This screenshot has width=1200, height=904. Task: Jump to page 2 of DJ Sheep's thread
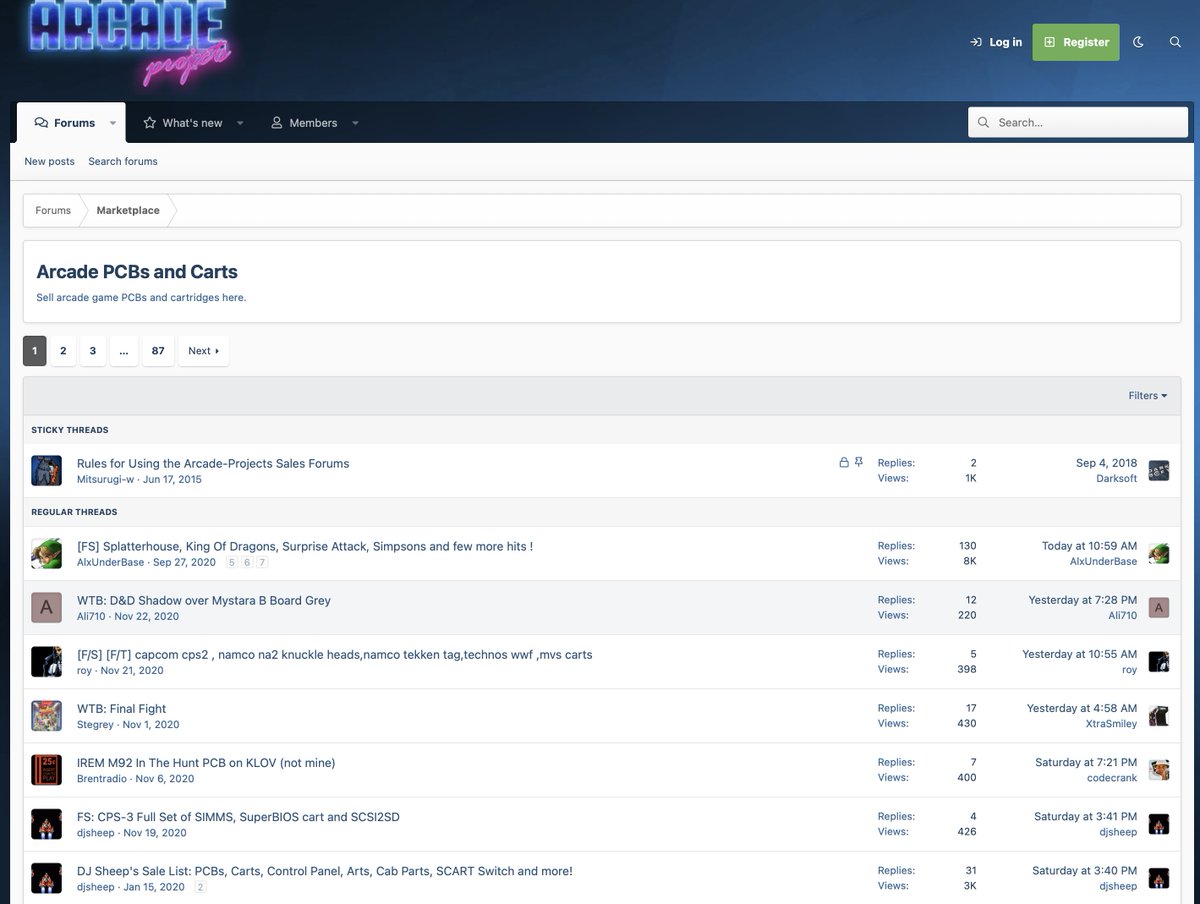tap(201, 887)
